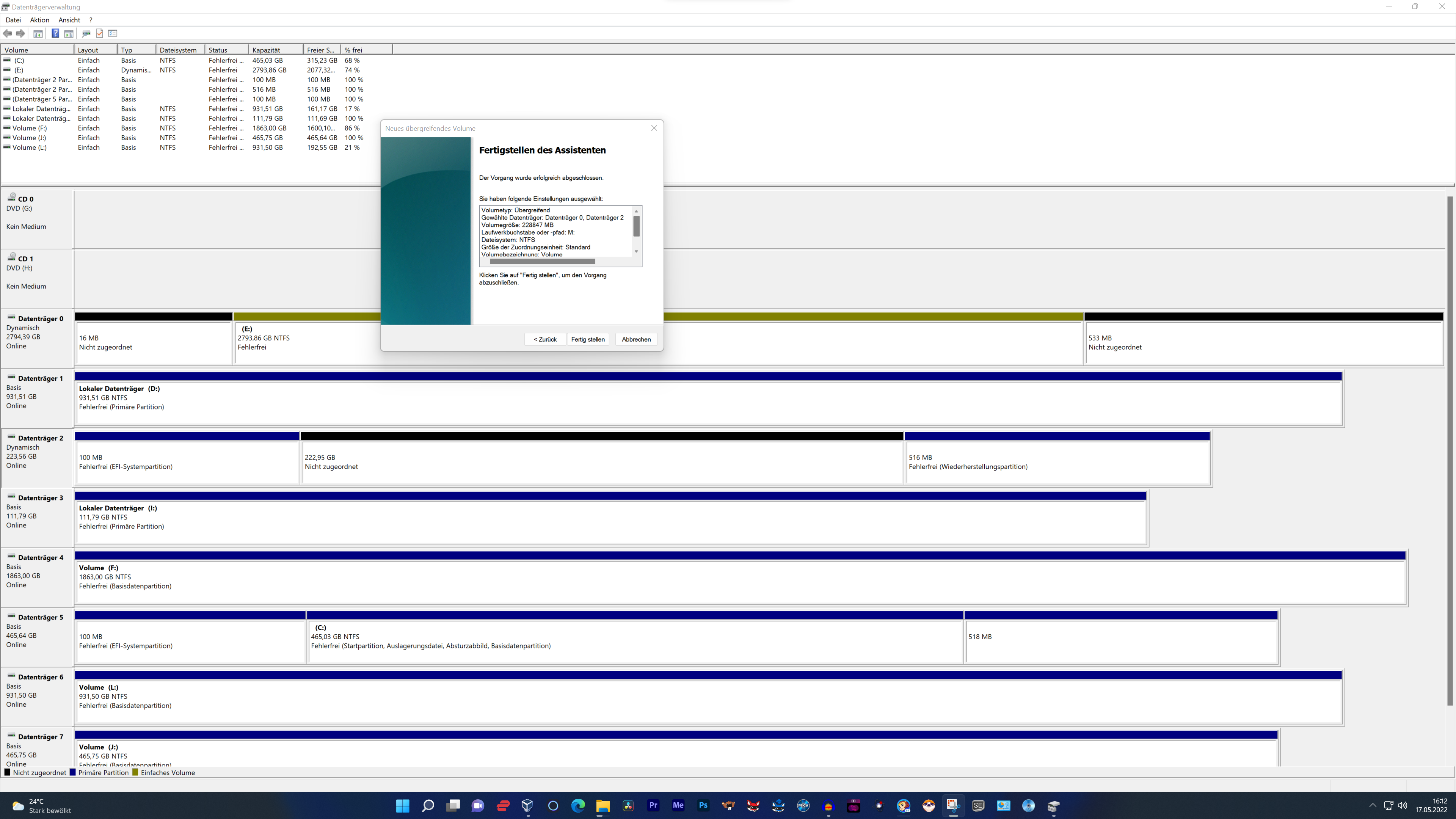Viewport: 1456px width, 819px height.
Task: Toggle action pane toolbar icon
Action: coord(68,33)
